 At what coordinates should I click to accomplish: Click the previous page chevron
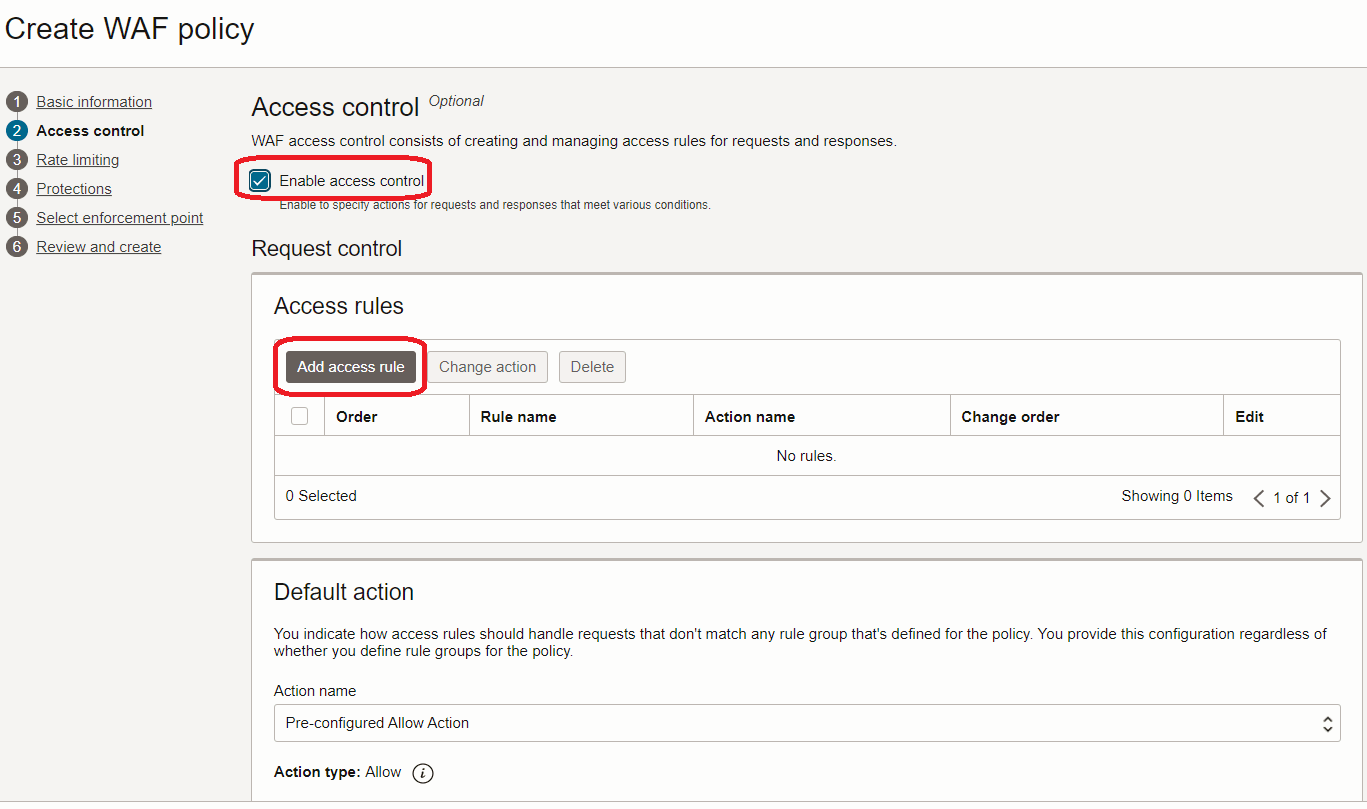1258,497
